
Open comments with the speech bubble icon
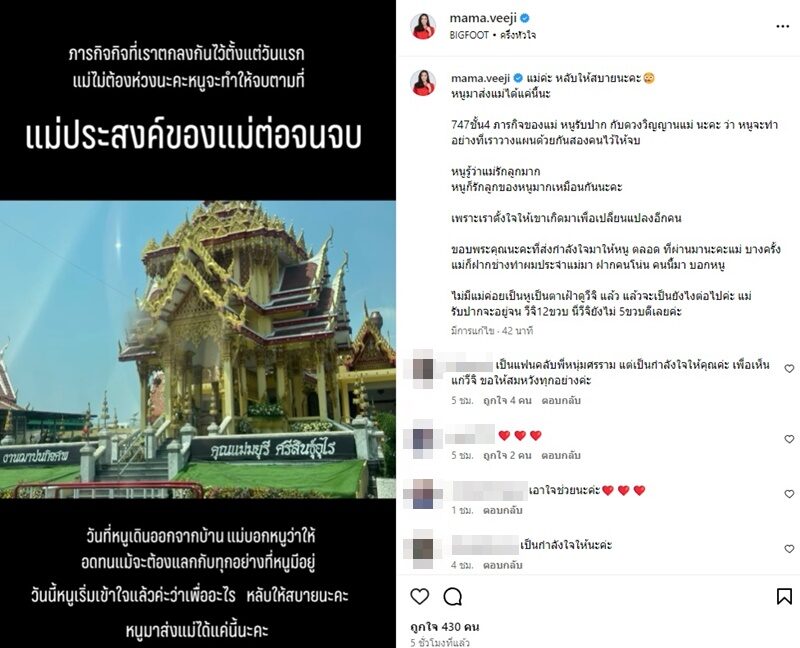tap(453, 596)
